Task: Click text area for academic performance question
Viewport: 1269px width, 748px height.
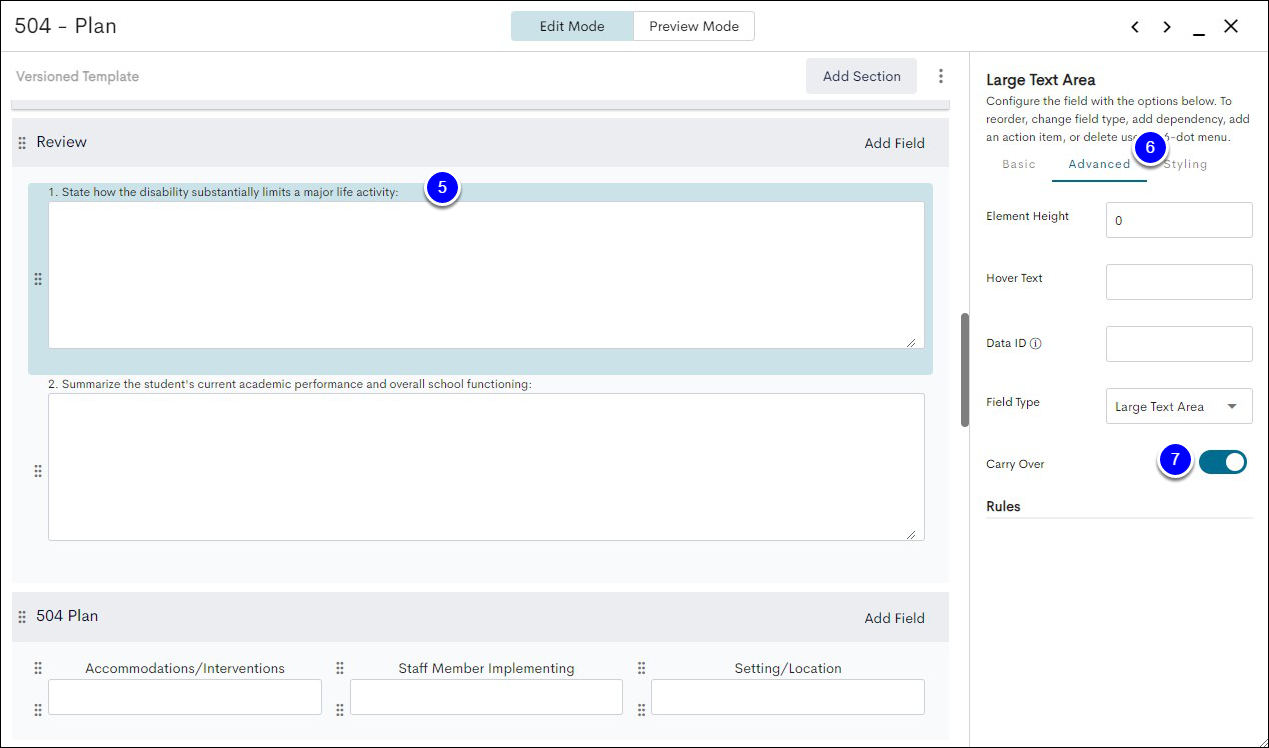Action: click(486, 467)
